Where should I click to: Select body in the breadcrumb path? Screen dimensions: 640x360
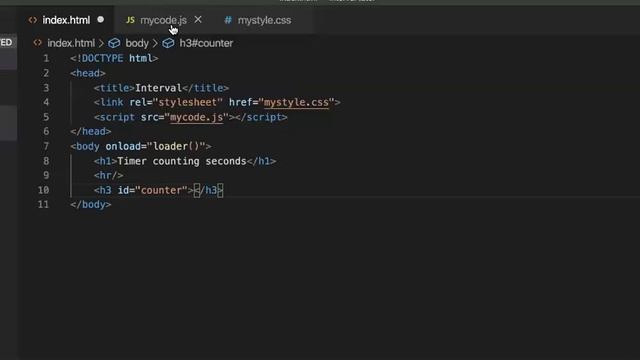(x=137, y=43)
